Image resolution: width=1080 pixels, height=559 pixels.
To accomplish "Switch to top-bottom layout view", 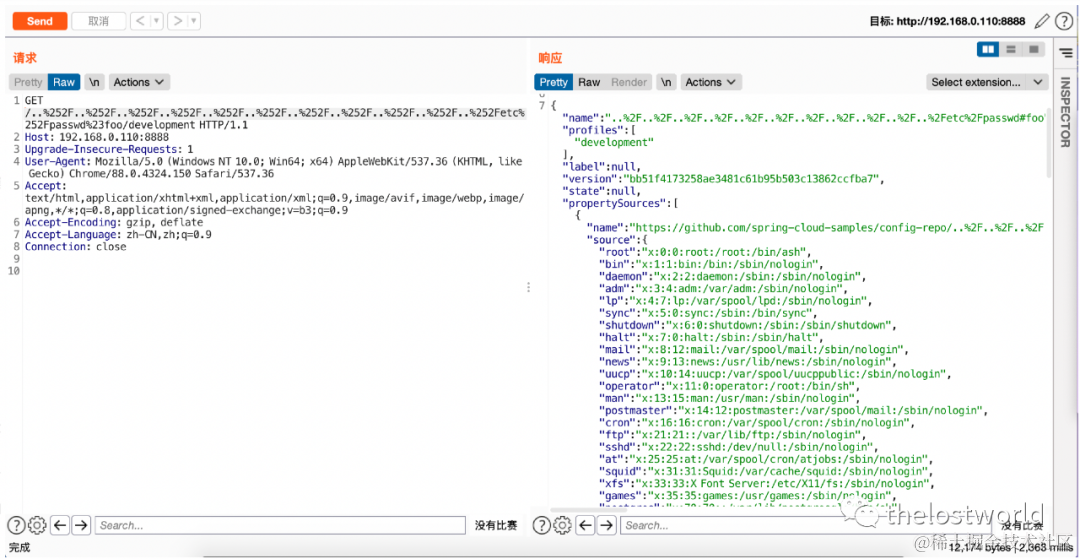I will pos(1011,50).
